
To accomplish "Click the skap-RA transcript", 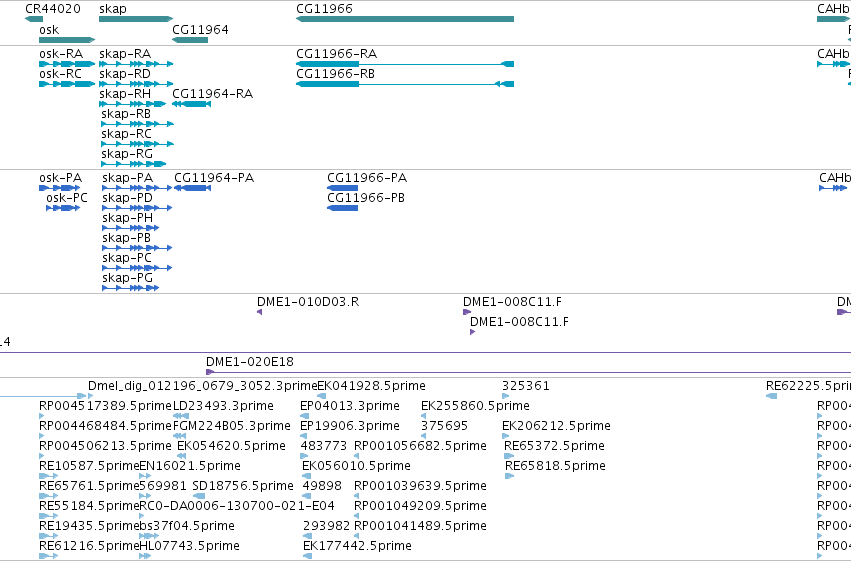I will (136, 64).
